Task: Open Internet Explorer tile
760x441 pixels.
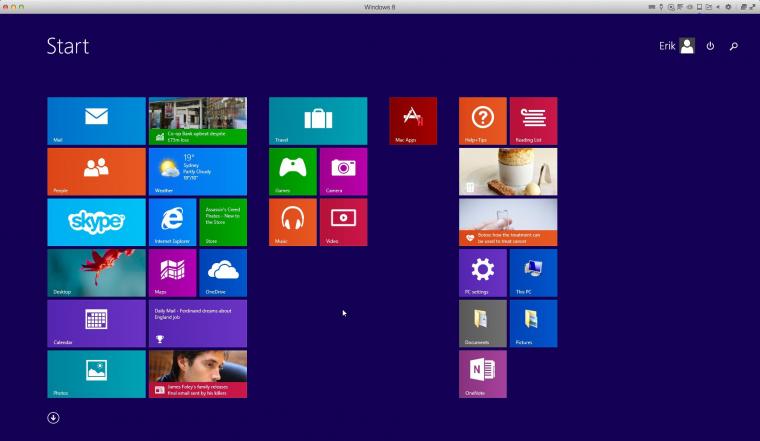Action: tap(173, 222)
